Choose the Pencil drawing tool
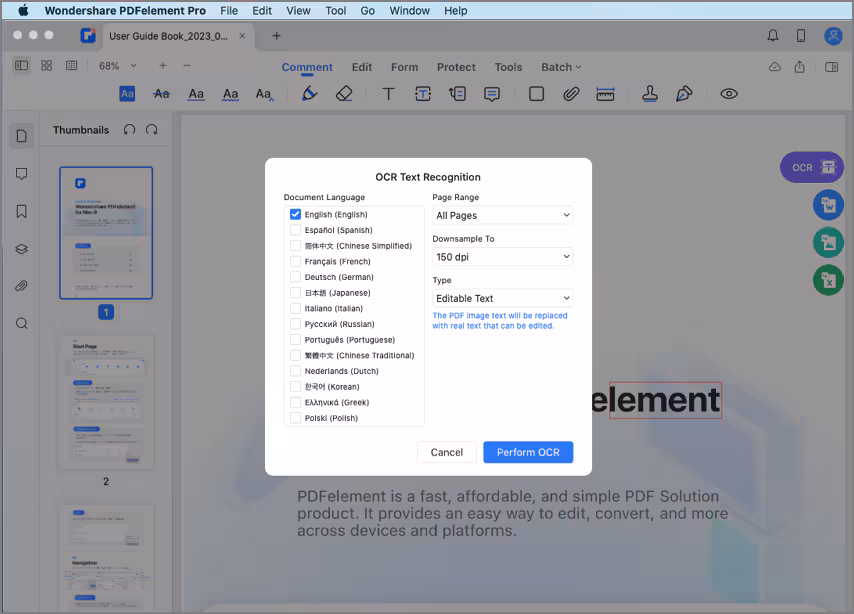This screenshot has width=854, height=614. click(x=309, y=94)
